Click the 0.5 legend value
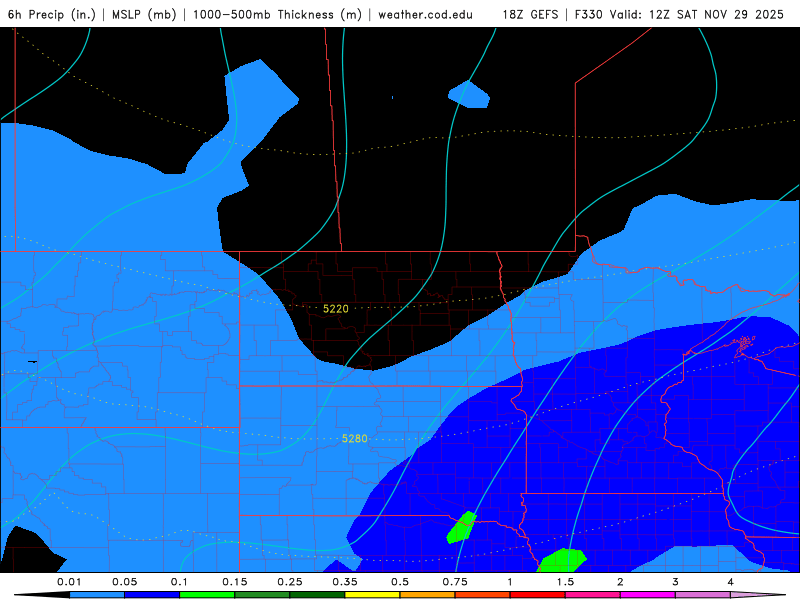 click(400, 582)
